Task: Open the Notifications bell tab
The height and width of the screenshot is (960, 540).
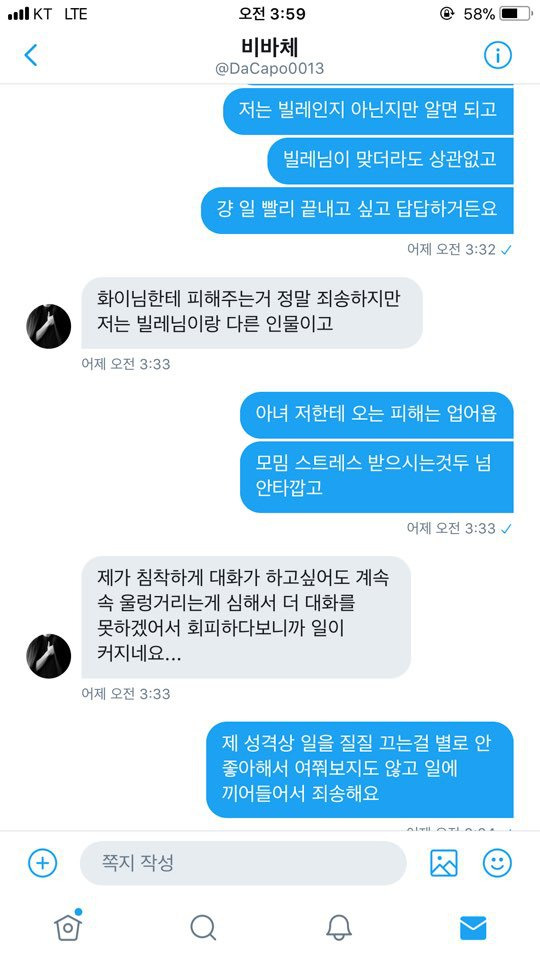Action: pos(339,928)
